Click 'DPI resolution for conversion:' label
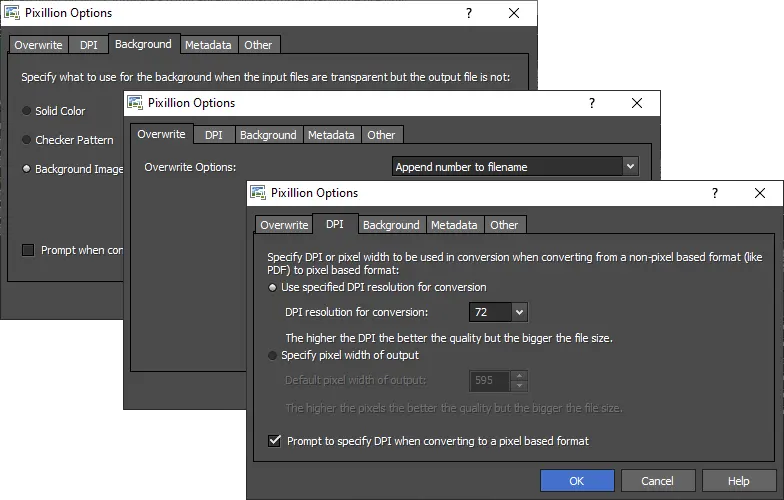The height and width of the screenshot is (500, 784). click(x=356, y=312)
